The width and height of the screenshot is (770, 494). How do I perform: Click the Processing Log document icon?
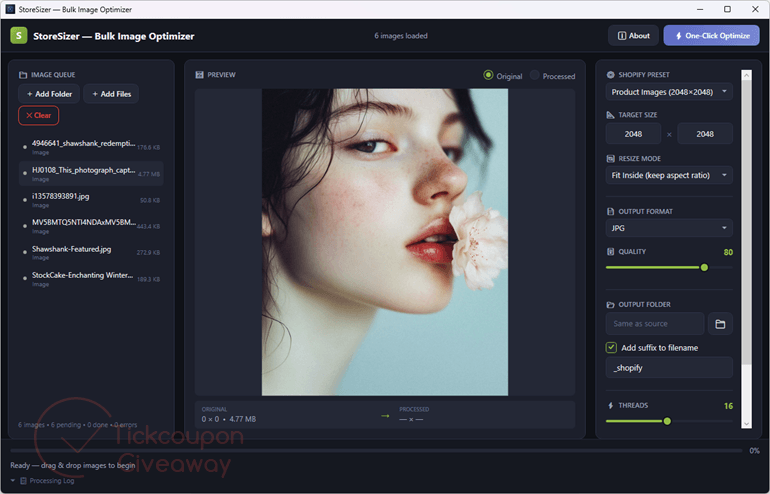click(23, 481)
